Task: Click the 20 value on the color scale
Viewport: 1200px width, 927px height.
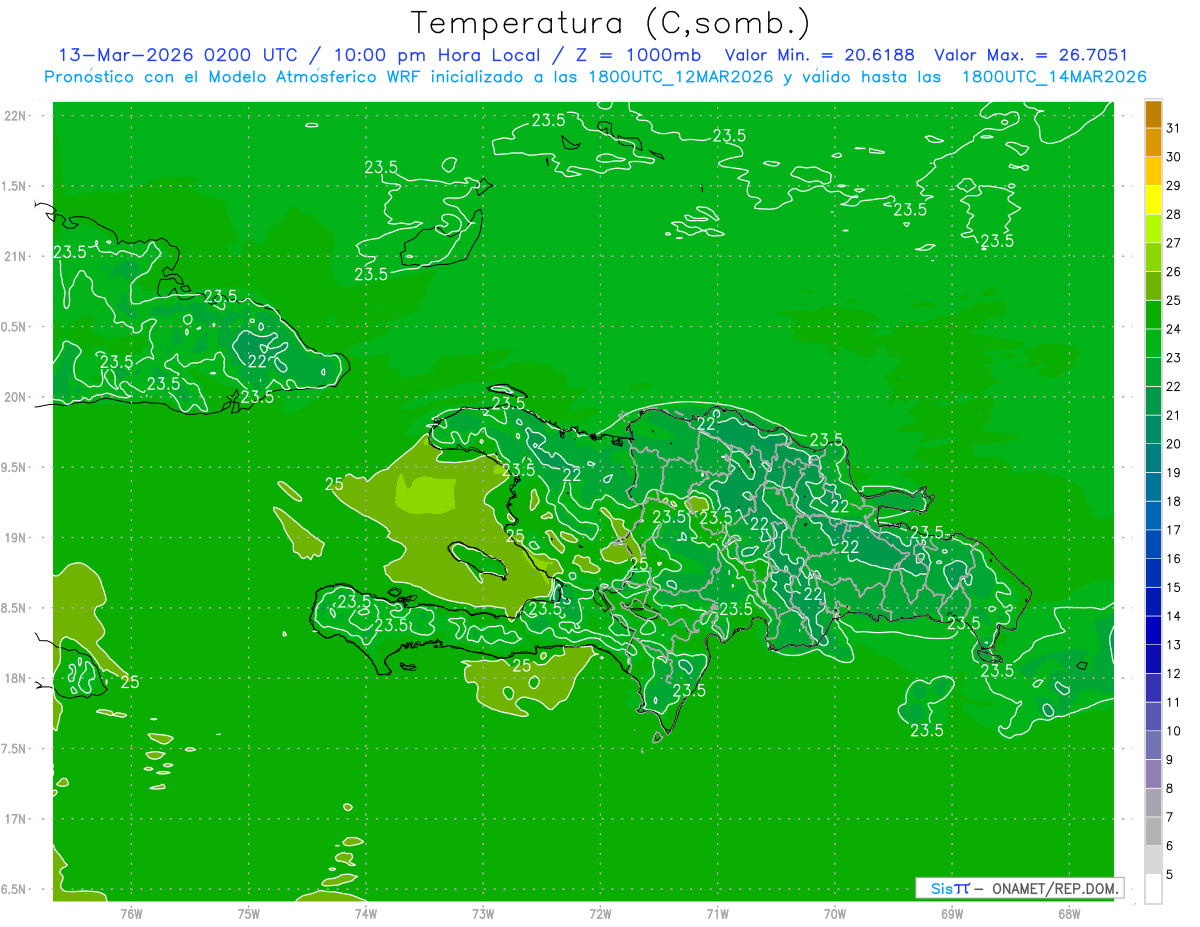Action: click(1173, 444)
